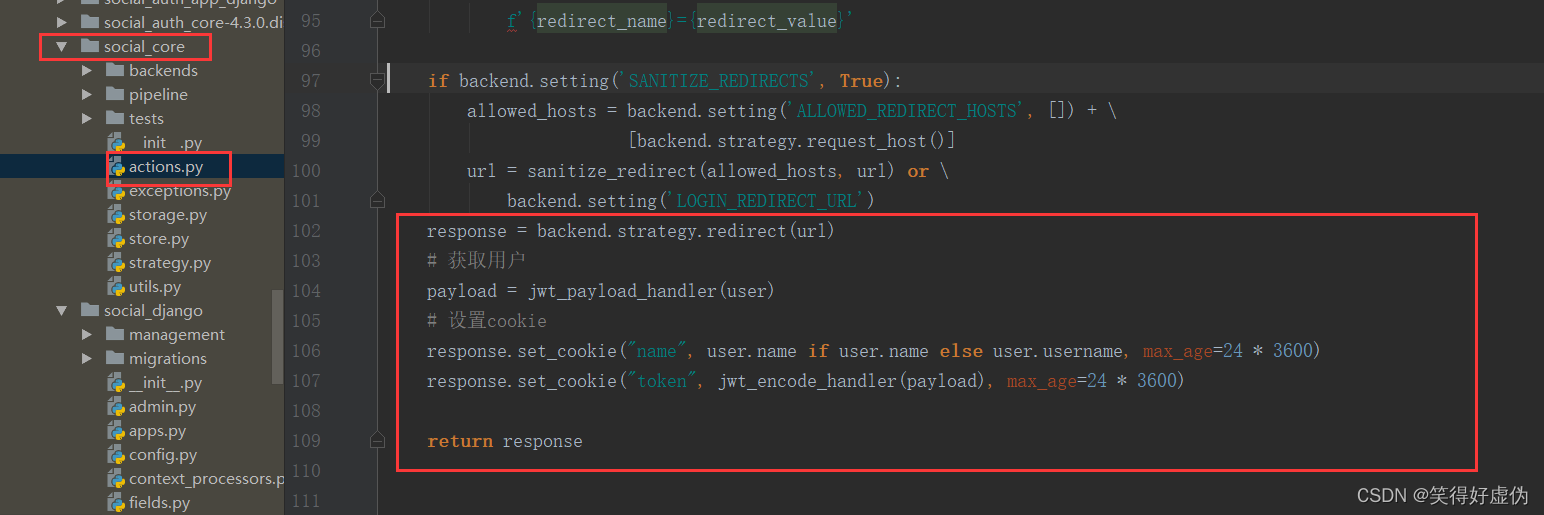Select config.py file icon
The image size is (1544, 515).
(115, 455)
